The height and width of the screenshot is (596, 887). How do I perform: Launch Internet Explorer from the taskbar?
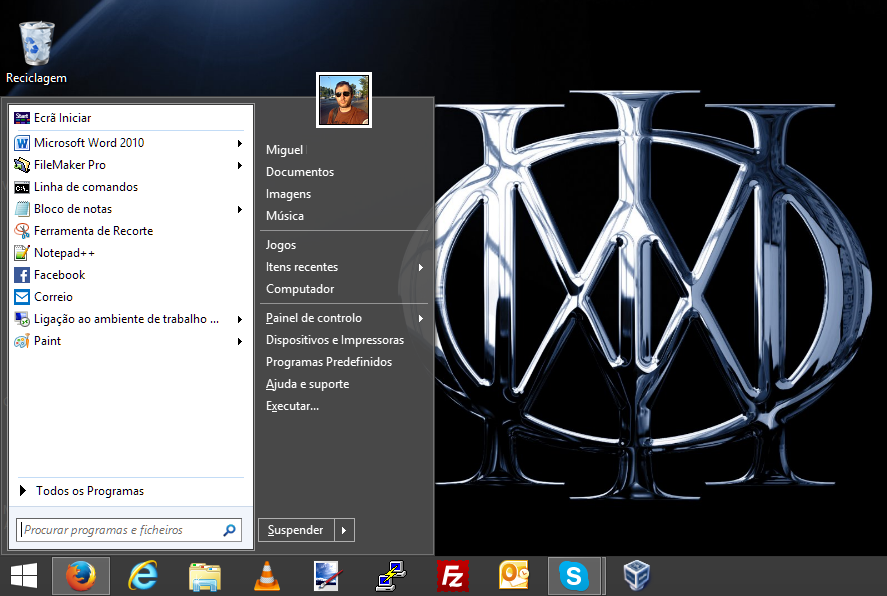(143, 576)
